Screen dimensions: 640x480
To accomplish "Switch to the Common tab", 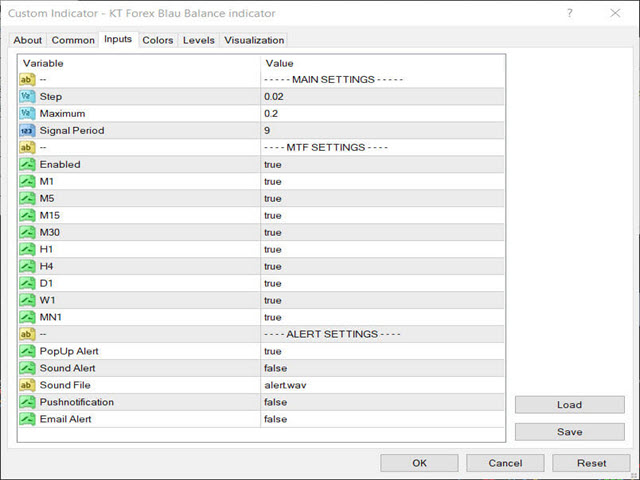I will (x=73, y=40).
